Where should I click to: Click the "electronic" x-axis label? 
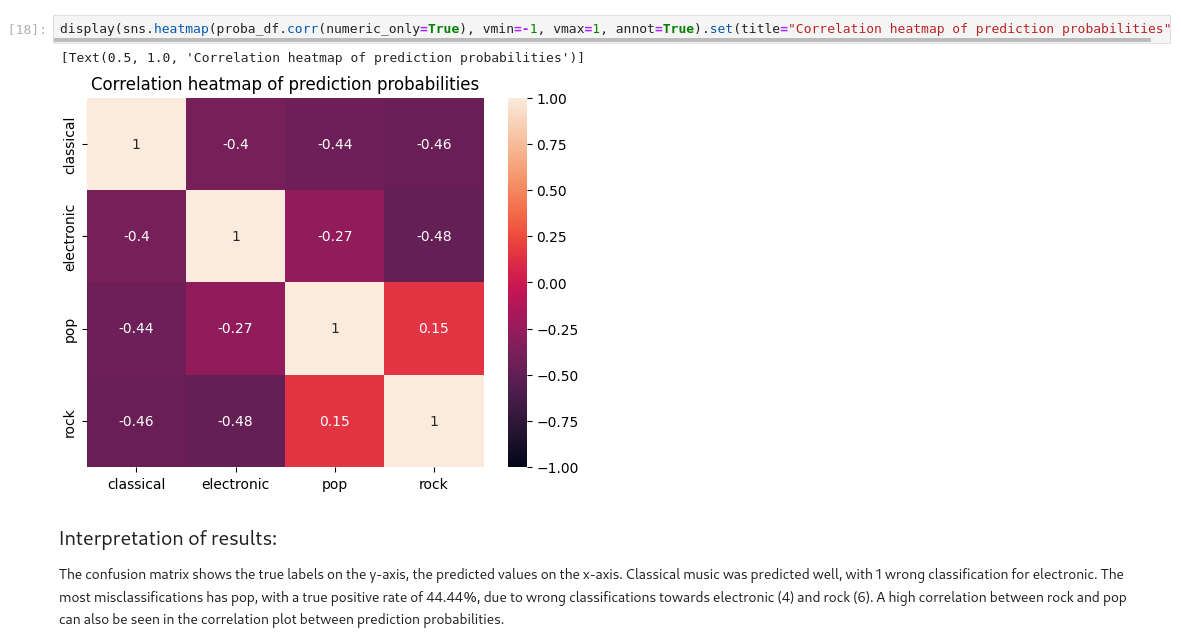click(235, 484)
